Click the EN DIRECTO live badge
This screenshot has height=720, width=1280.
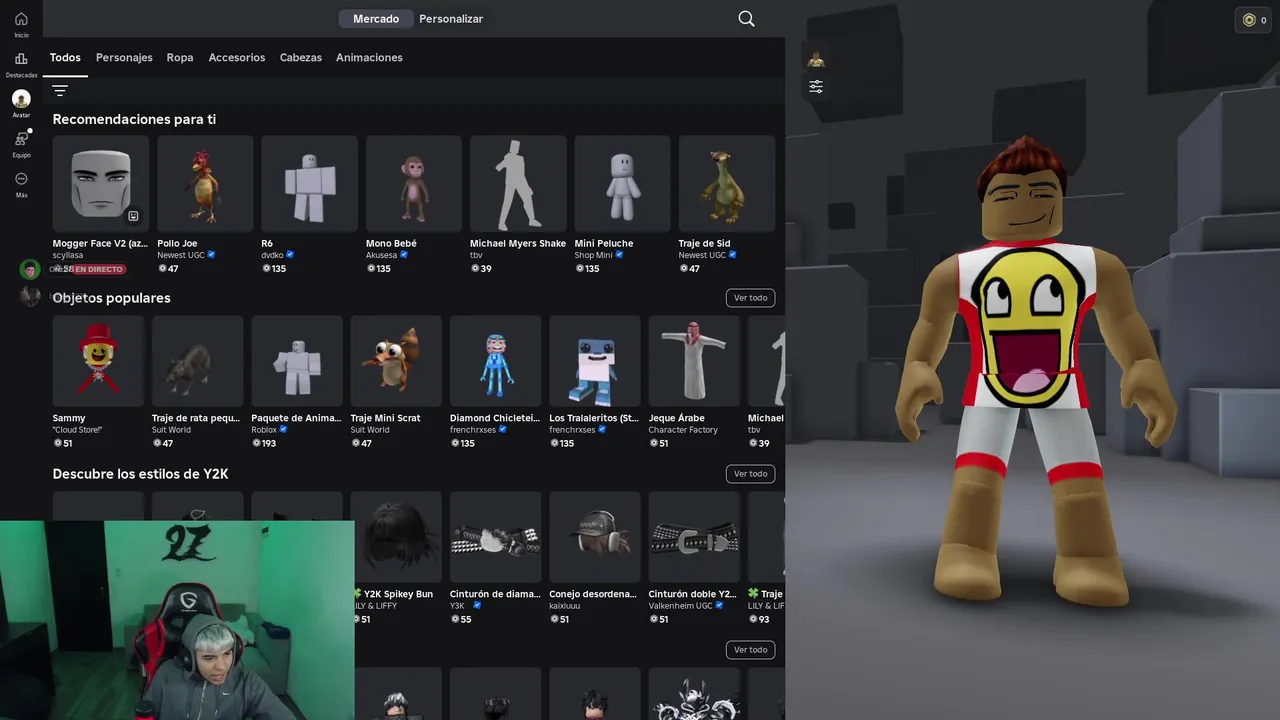click(x=97, y=270)
